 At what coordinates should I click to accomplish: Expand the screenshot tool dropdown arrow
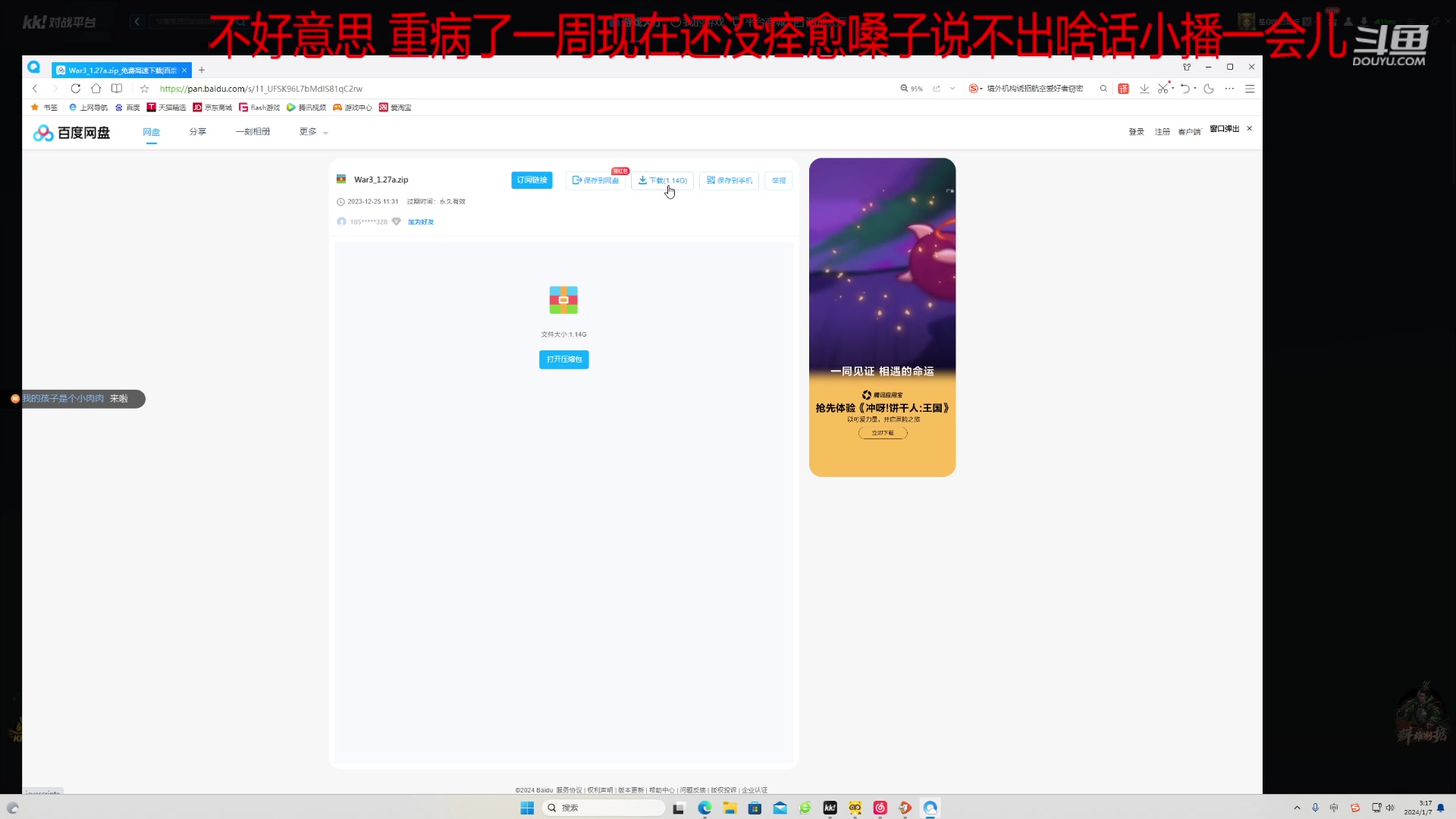coord(1173,89)
